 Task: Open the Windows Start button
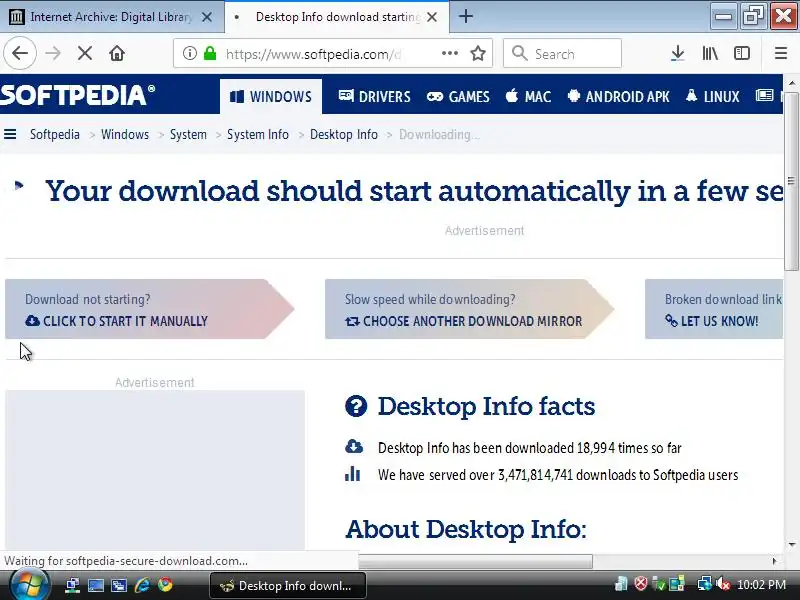[30, 585]
